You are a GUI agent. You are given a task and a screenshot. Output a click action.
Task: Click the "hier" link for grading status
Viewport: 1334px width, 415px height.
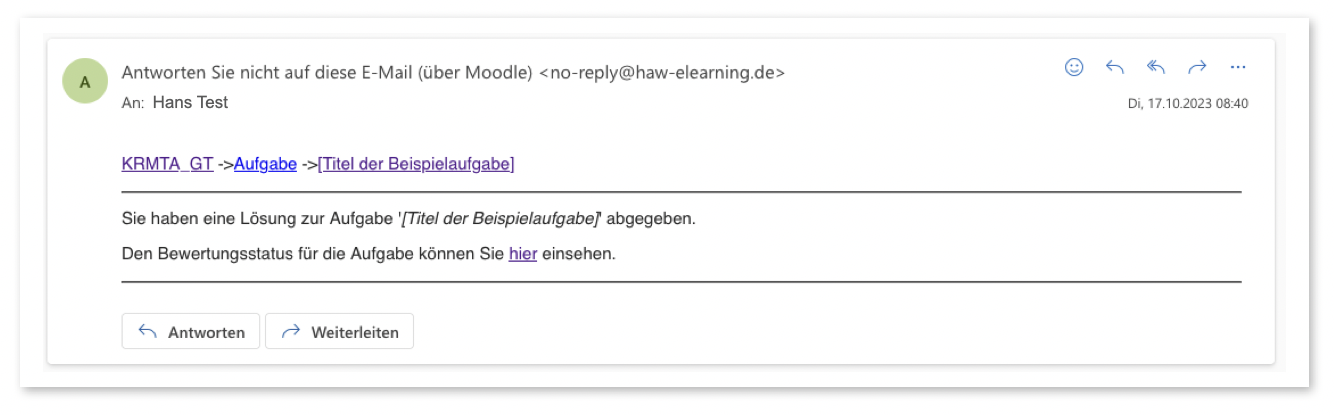(x=523, y=254)
